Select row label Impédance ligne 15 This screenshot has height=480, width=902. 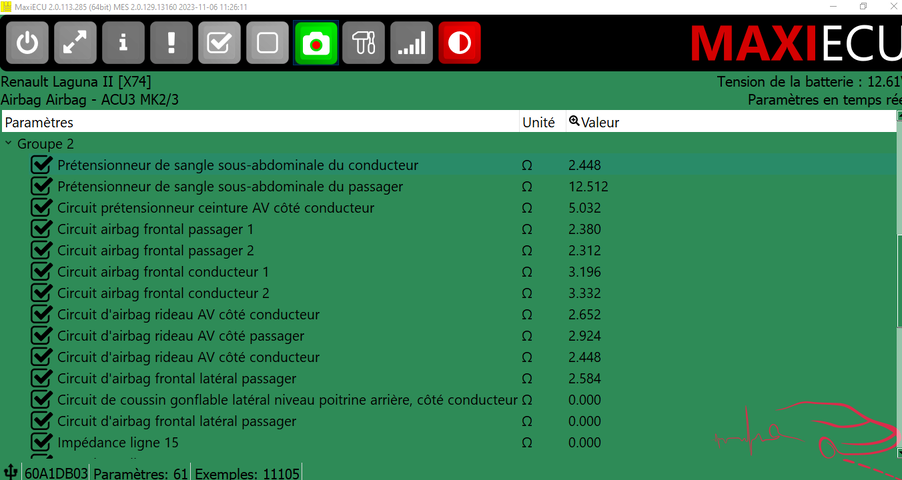pyautogui.click(x=118, y=442)
